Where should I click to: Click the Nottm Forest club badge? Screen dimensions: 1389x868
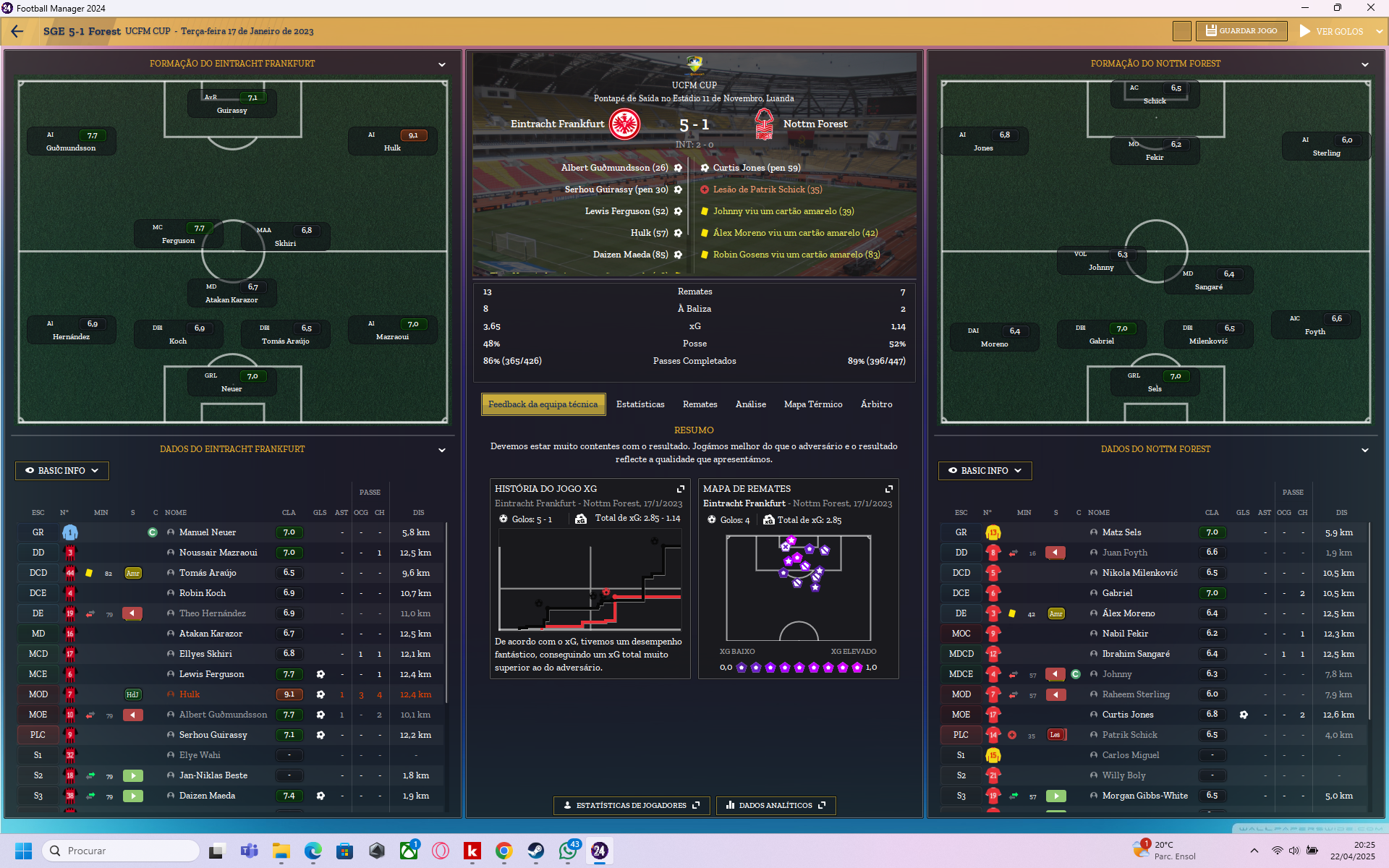point(764,124)
